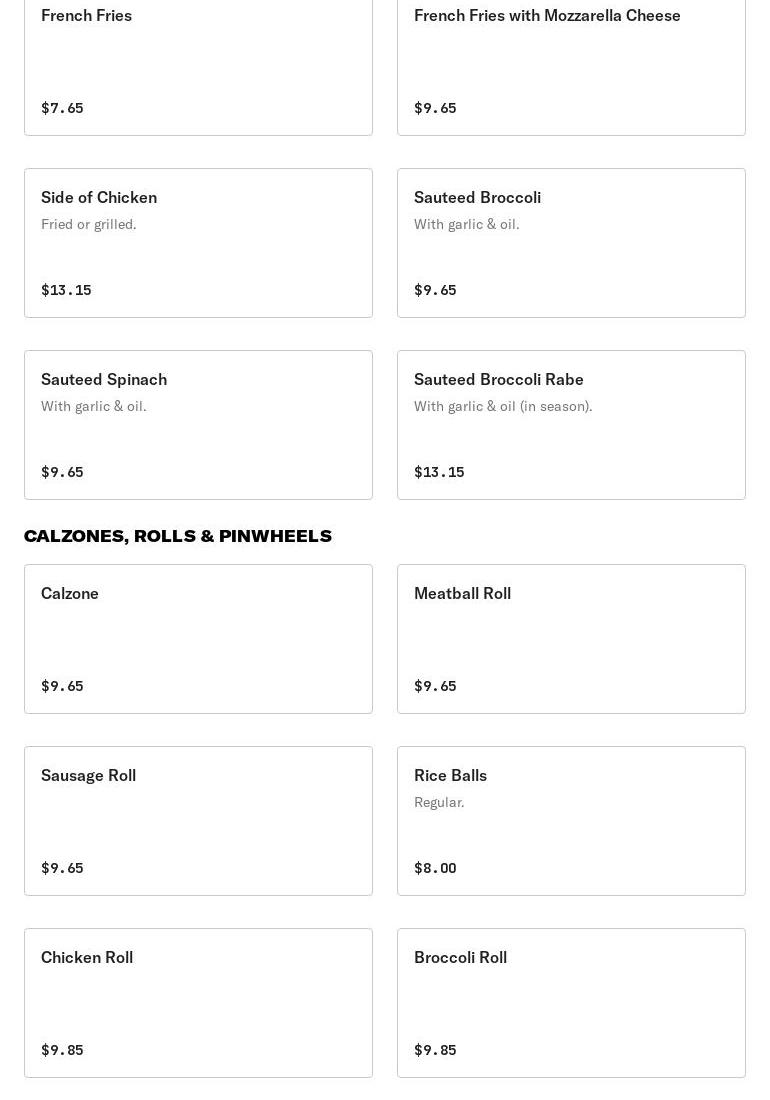Viewport: 770px width, 1100px height.
Task: Select the Sausage Roll item
Action: click(x=88, y=776)
